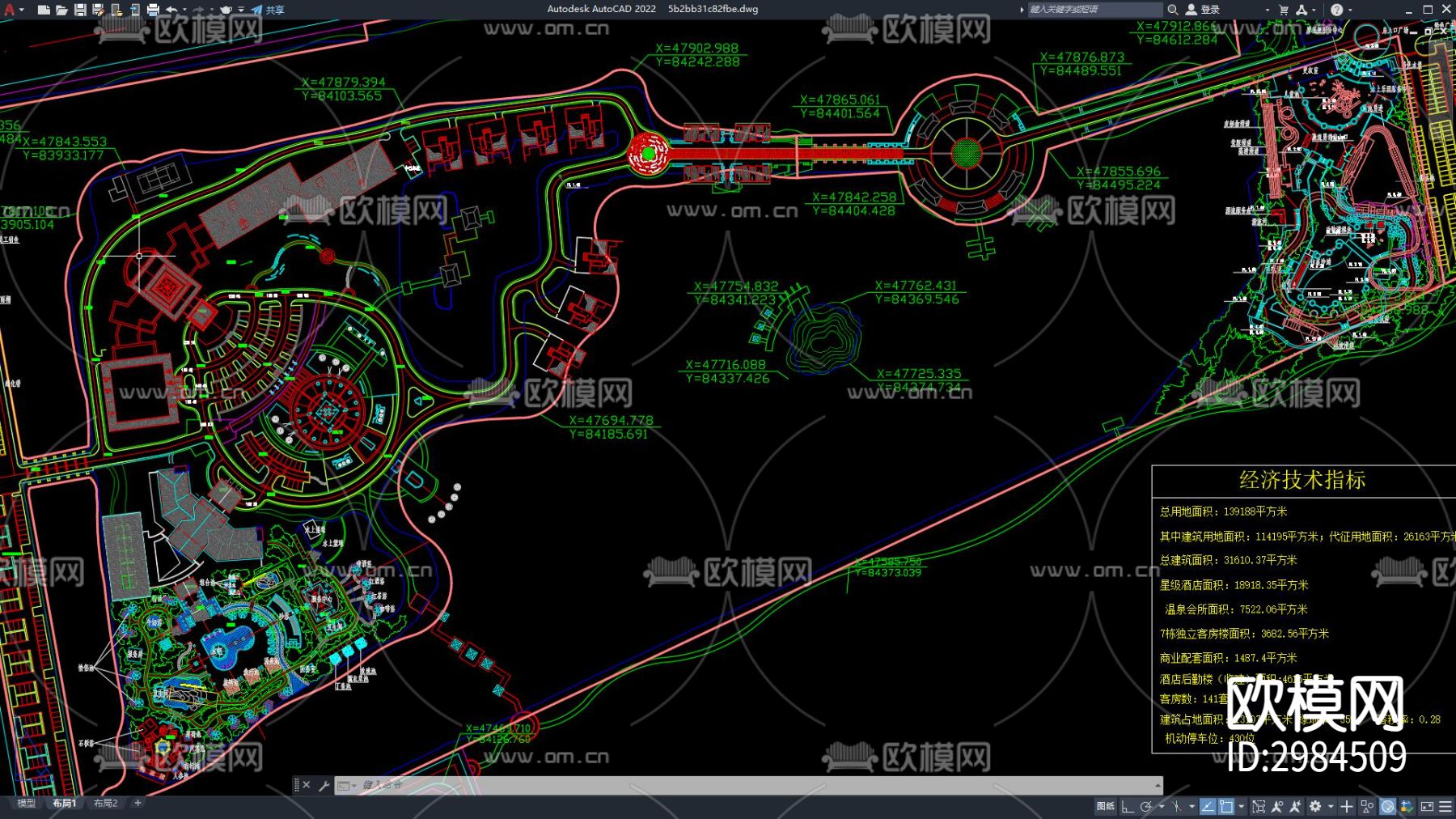Switch to the 布局2 layout tab
Screen dimensions: 1456x819
point(106,804)
